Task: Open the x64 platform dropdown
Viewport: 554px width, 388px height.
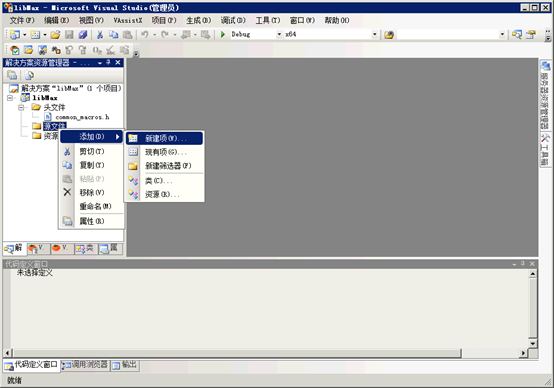Action: [375, 34]
